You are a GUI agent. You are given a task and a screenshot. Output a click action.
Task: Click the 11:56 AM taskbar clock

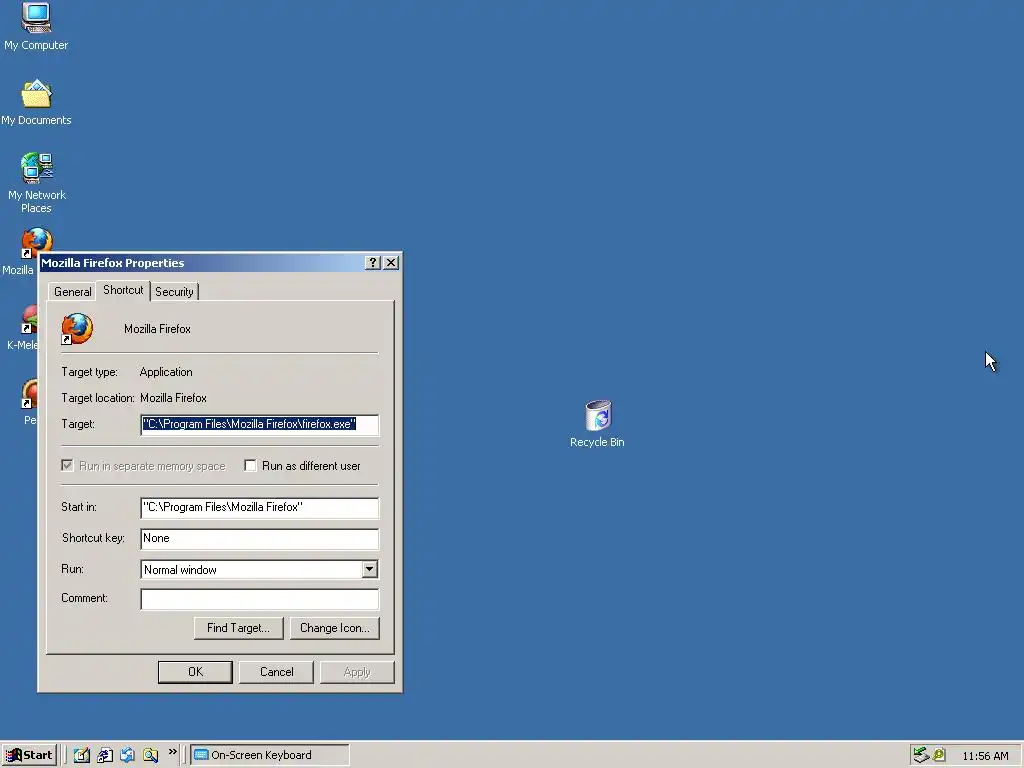pyautogui.click(x=985, y=756)
